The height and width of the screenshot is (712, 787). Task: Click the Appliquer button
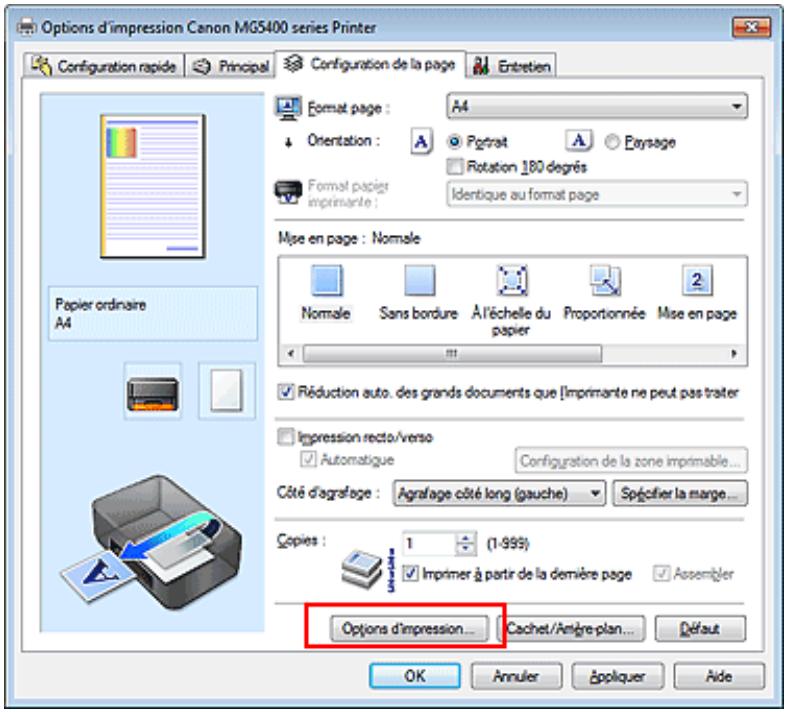point(617,676)
